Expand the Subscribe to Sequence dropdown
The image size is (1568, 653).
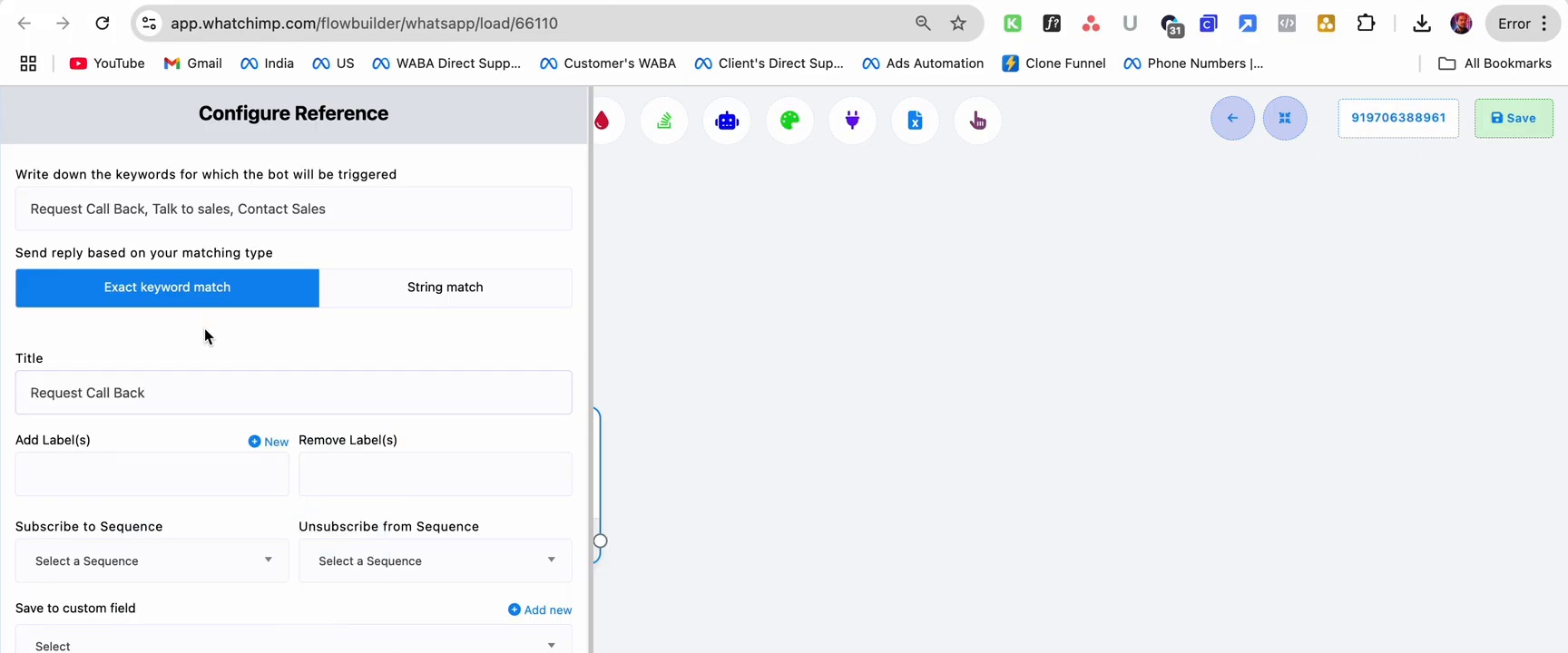[x=152, y=560]
